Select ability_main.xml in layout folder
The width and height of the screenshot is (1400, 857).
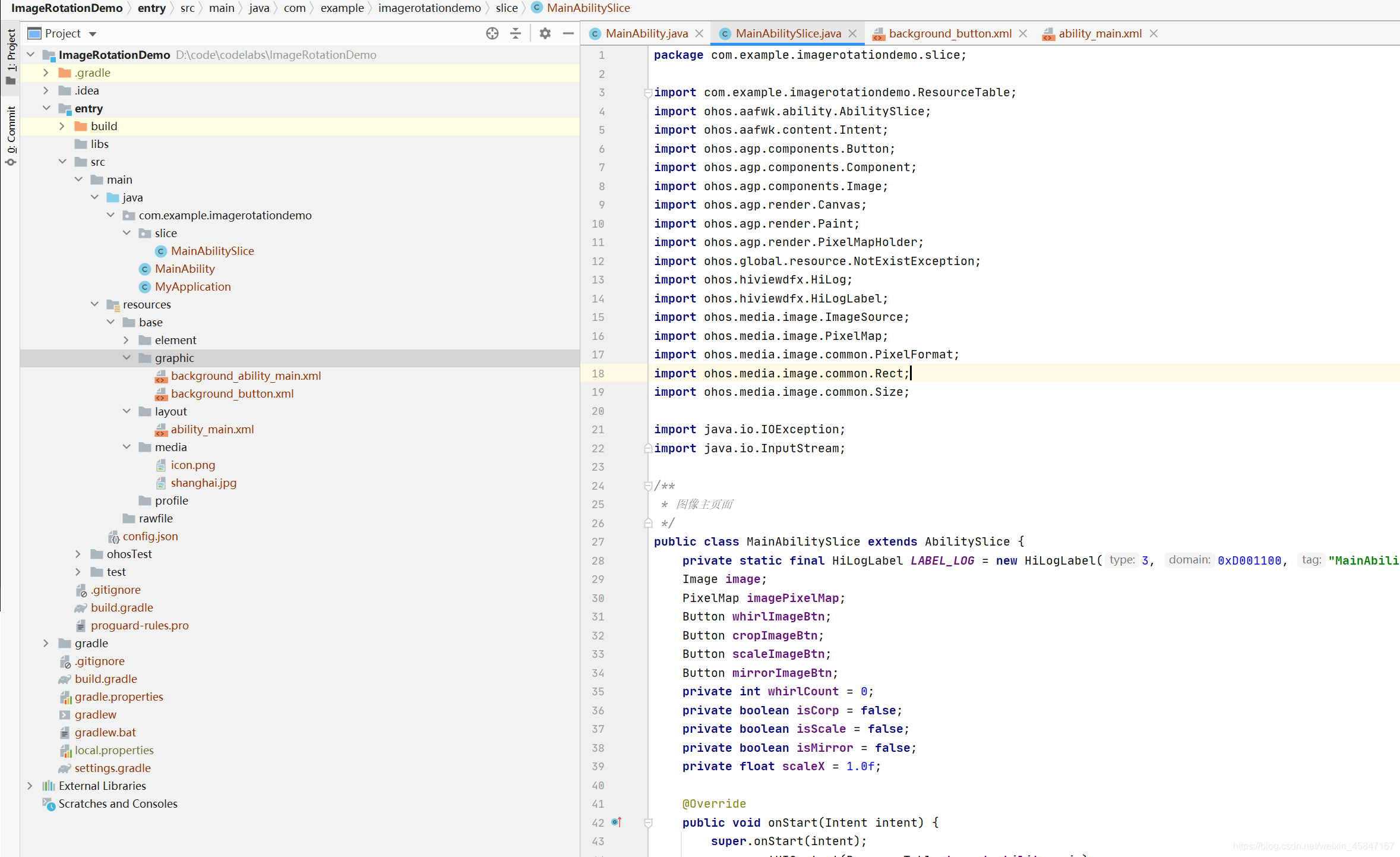point(212,429)
